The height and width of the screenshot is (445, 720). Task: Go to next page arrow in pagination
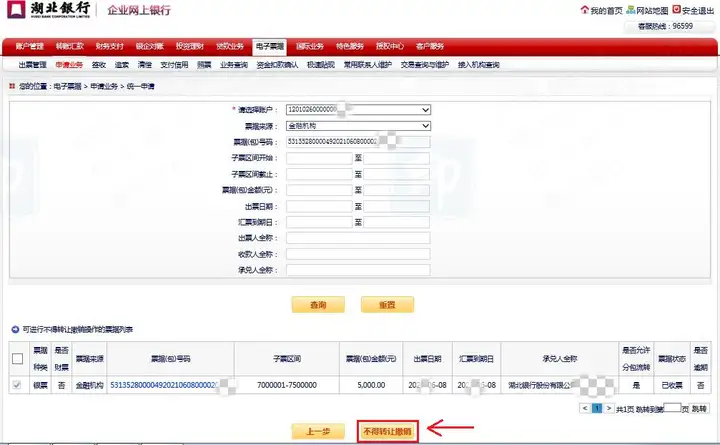[607, 408]
